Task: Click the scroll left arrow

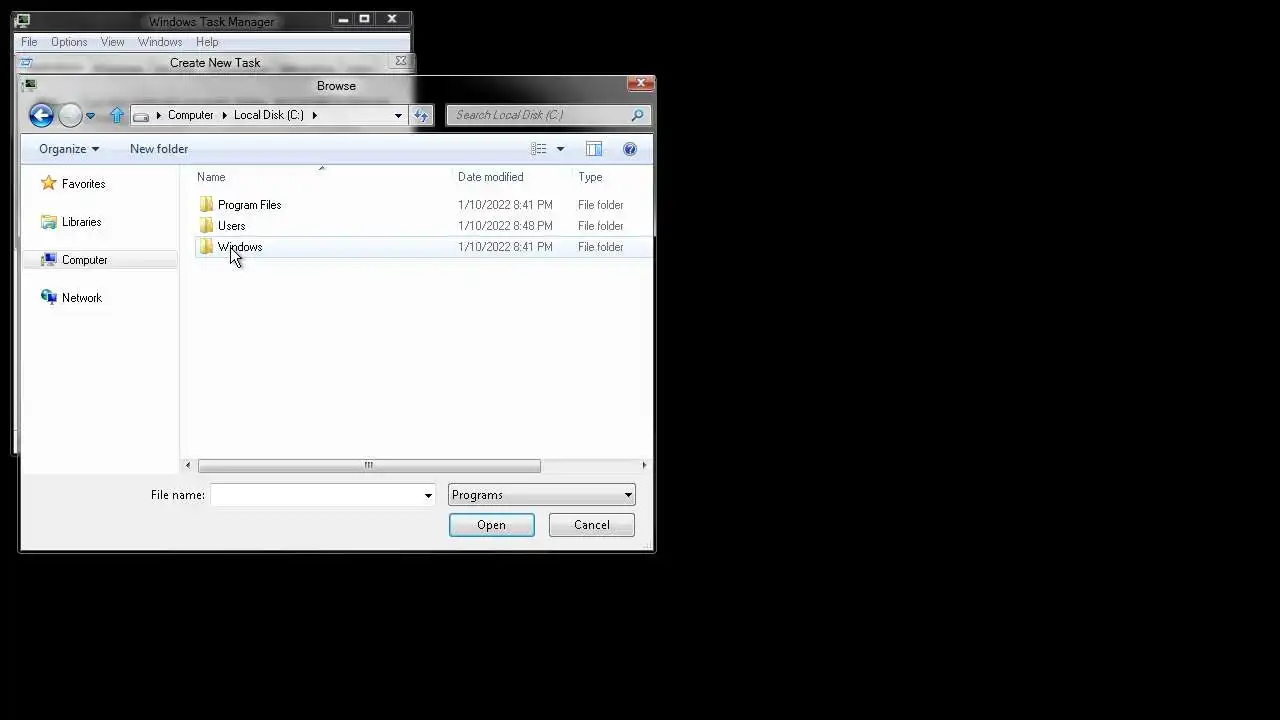Action: pos(188,465)
